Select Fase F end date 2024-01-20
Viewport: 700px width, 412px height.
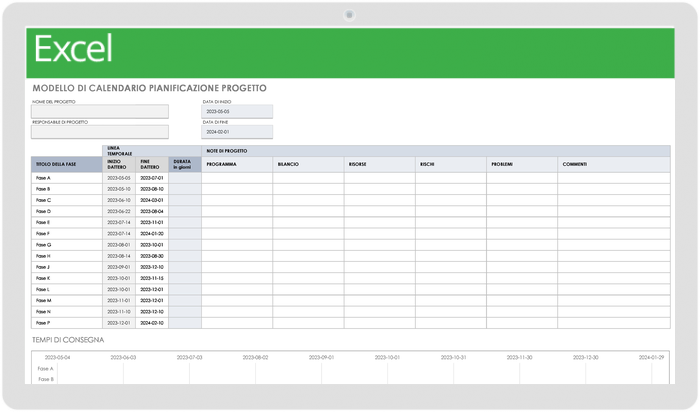pos(152,234)
